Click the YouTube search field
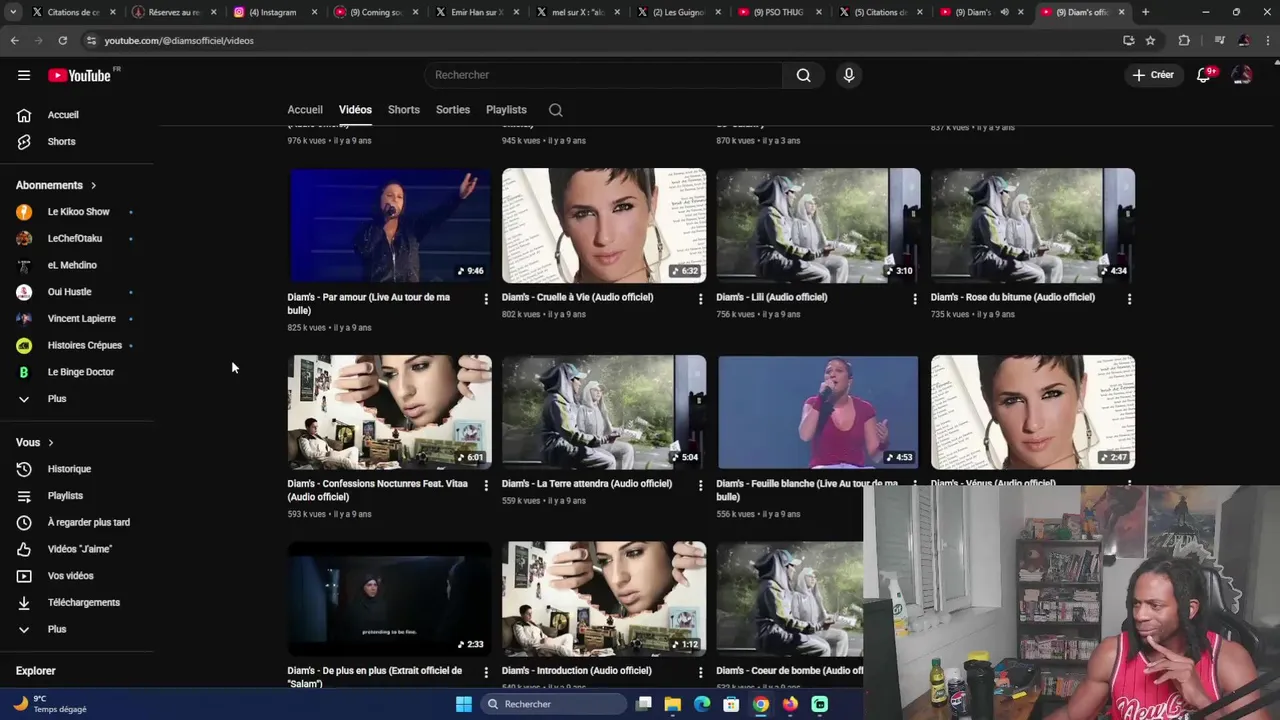This screenshot has height=720, width=1280. pos(604,75)
